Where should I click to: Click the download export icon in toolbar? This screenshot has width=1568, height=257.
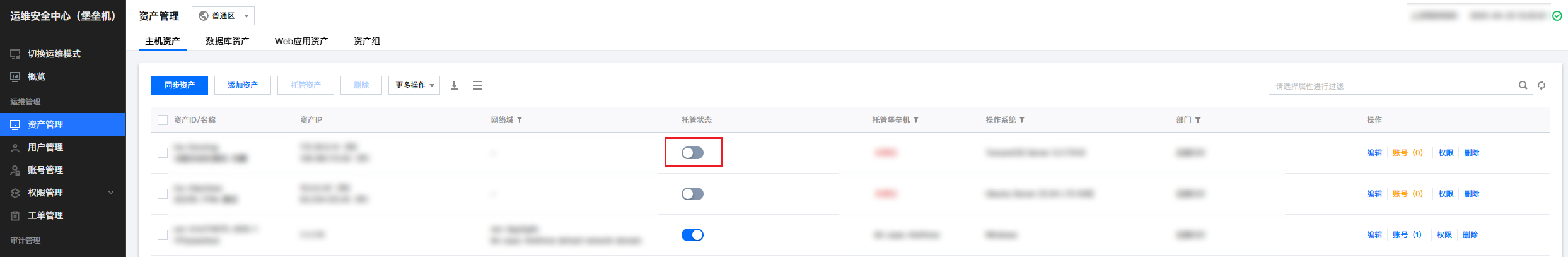pos(454,85)
